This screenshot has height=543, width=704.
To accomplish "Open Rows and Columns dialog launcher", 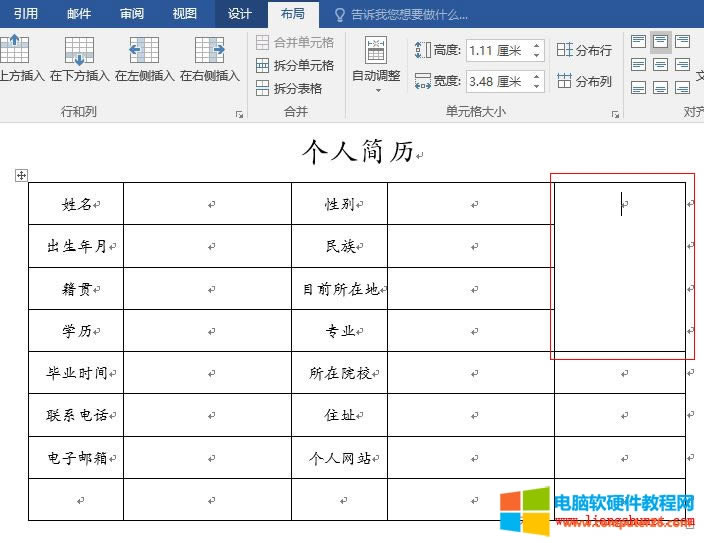I will coord(239,115).
